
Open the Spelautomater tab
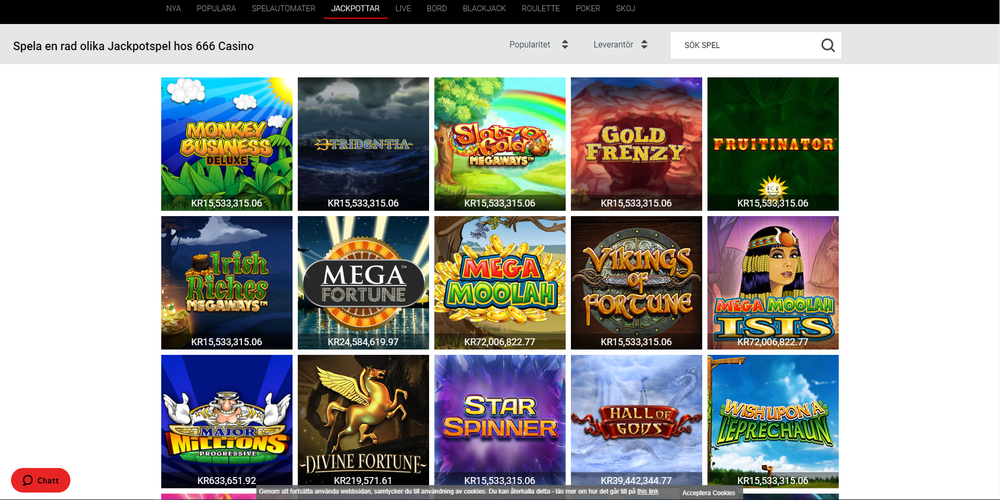click(x=284, y=9)
